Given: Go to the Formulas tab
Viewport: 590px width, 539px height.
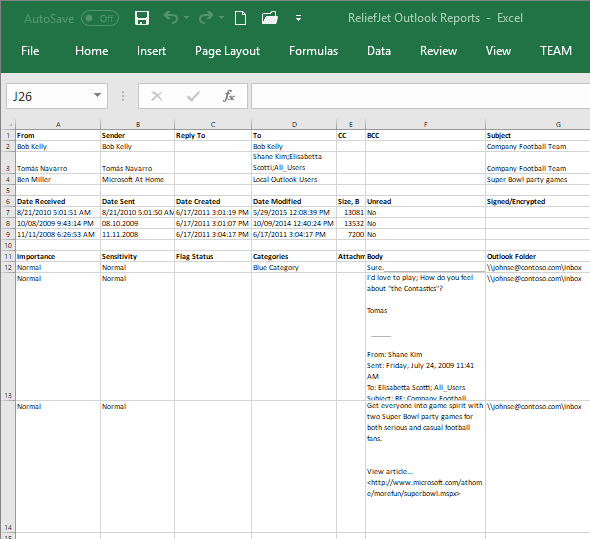Looking at the screenshot, I should coord(313,51).
